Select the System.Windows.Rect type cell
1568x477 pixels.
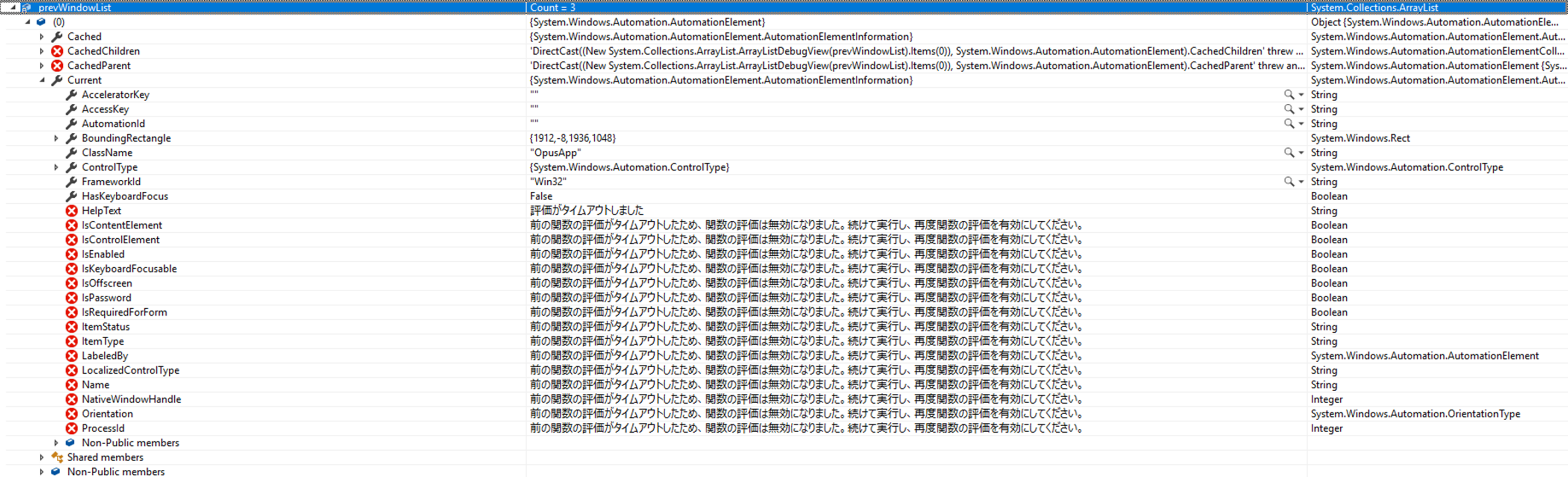(1360, 138)
